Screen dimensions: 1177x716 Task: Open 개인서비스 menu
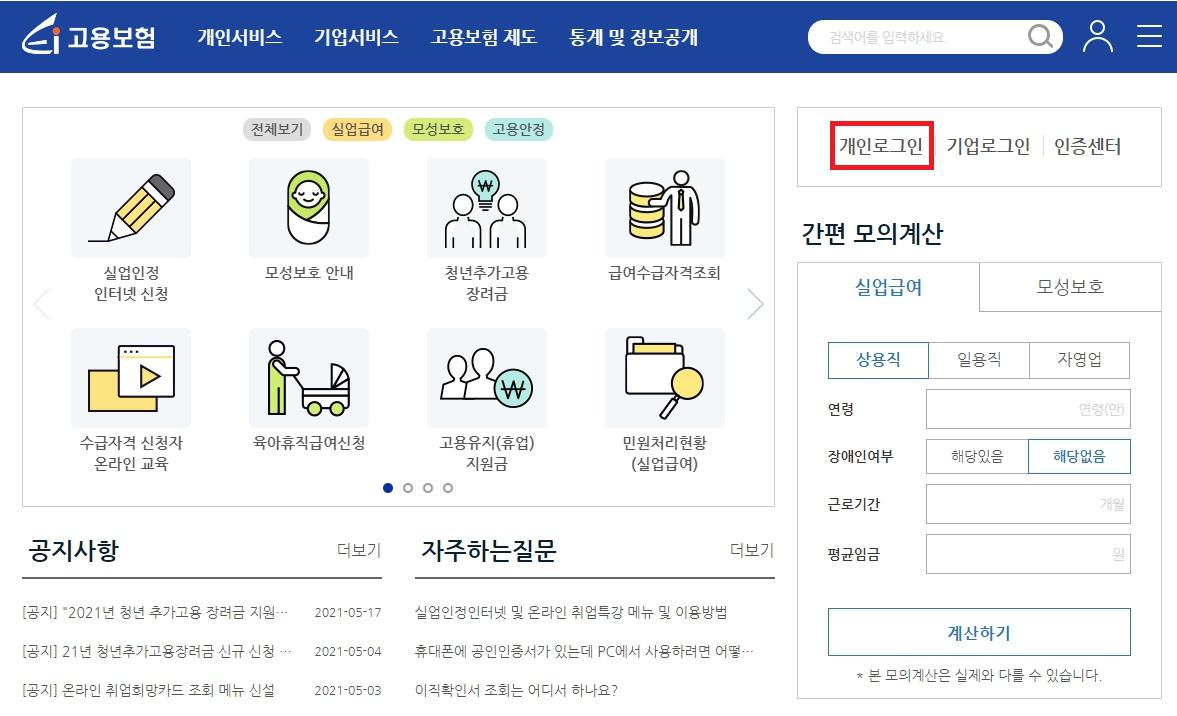tap(239, 37)
